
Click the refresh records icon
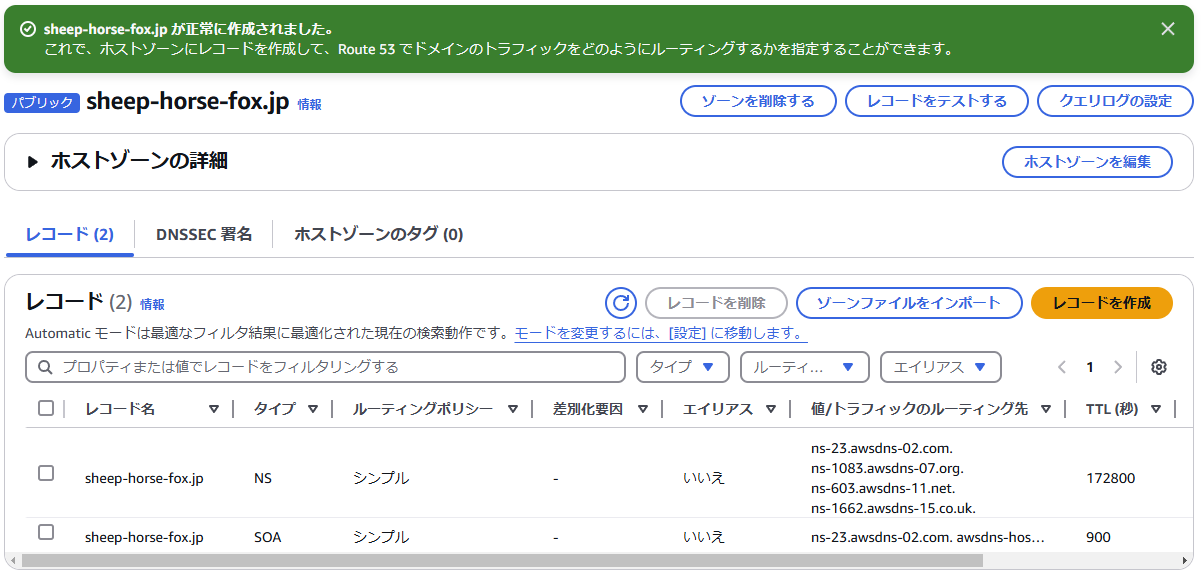click(x=621, y=303)
